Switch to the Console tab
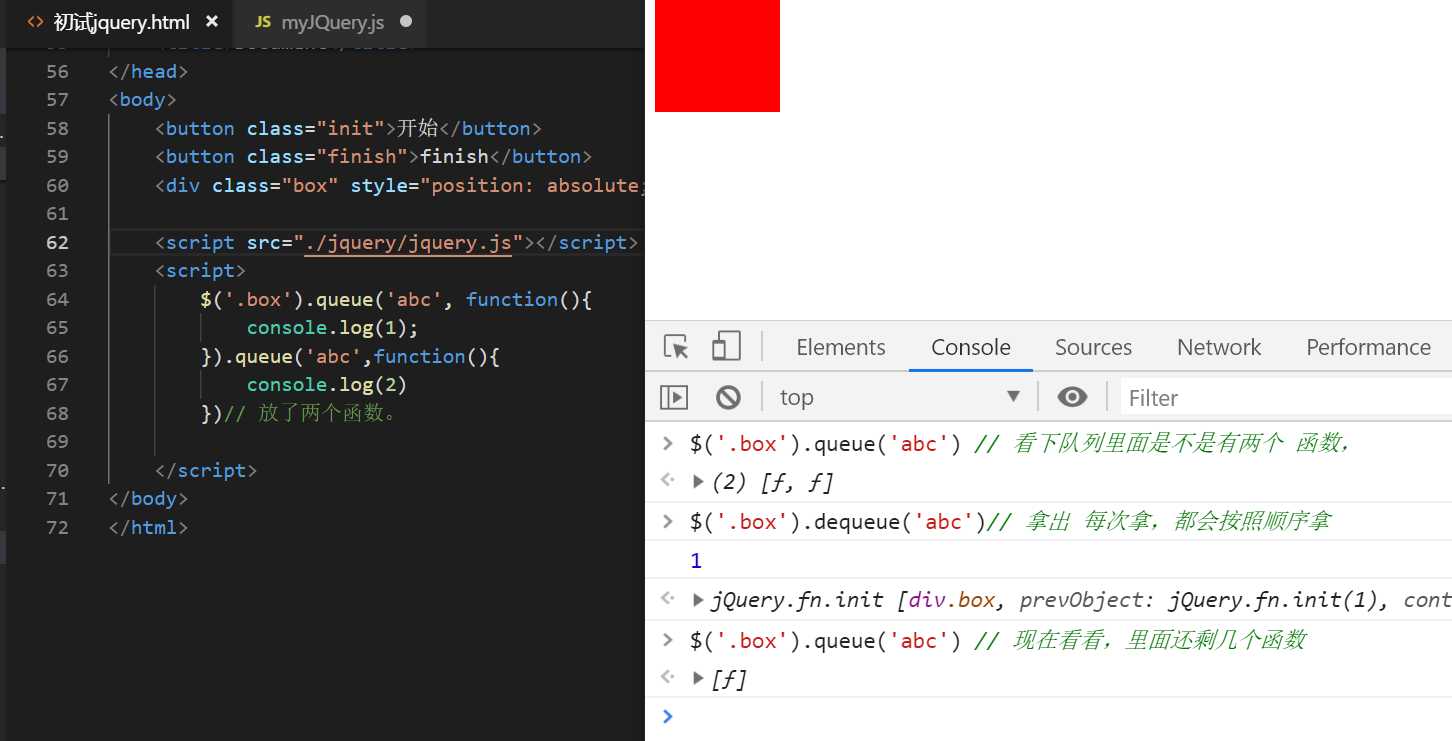The height and width of the screenshot is (741, 1452). [971, 347]
